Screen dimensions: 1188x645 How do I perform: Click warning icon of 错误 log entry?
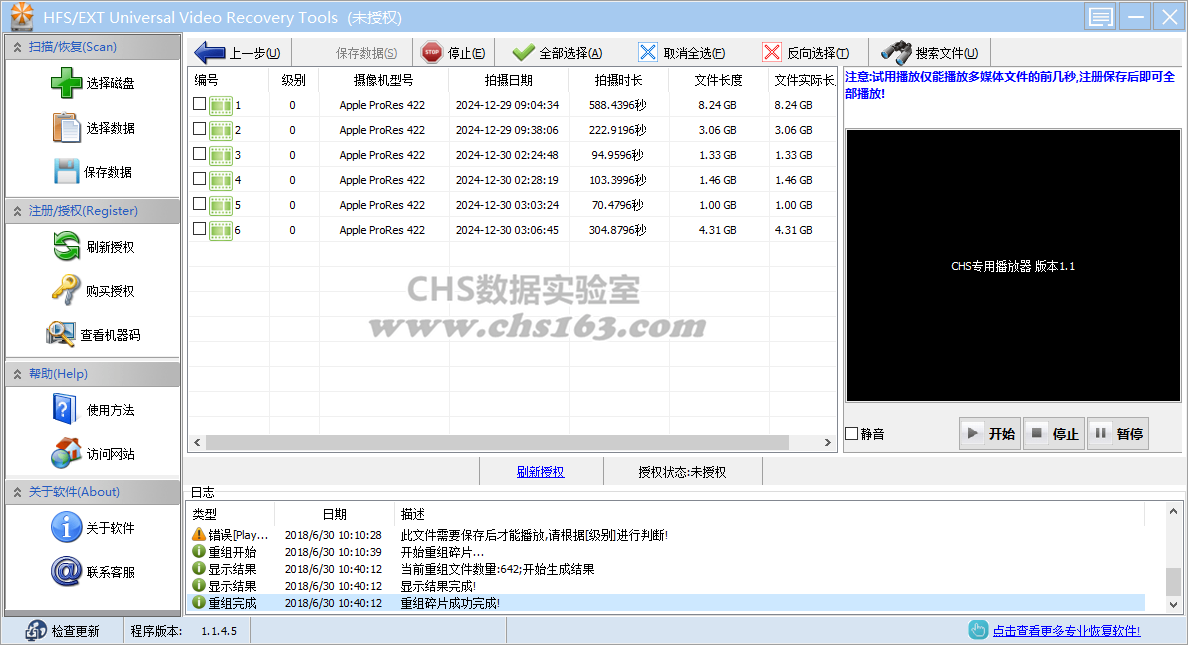pos(199,534)
